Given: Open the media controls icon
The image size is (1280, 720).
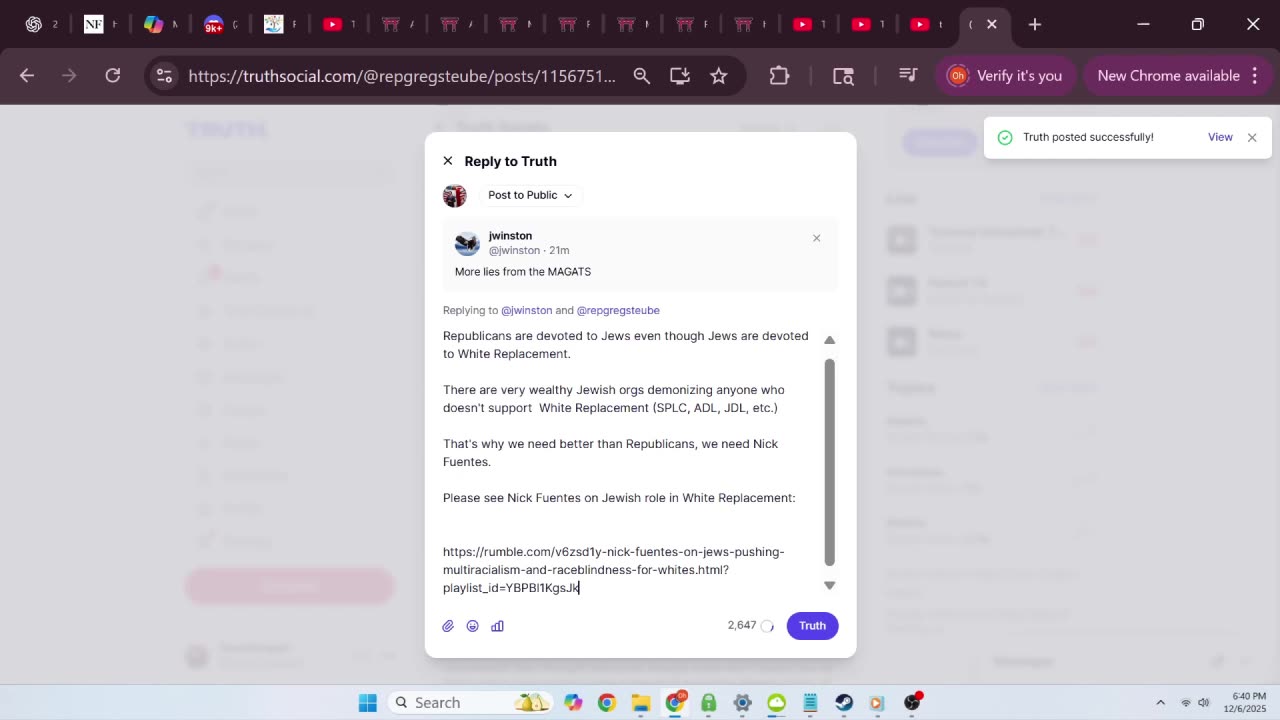Looking at the screenshot, I should [x=908, y=76].
